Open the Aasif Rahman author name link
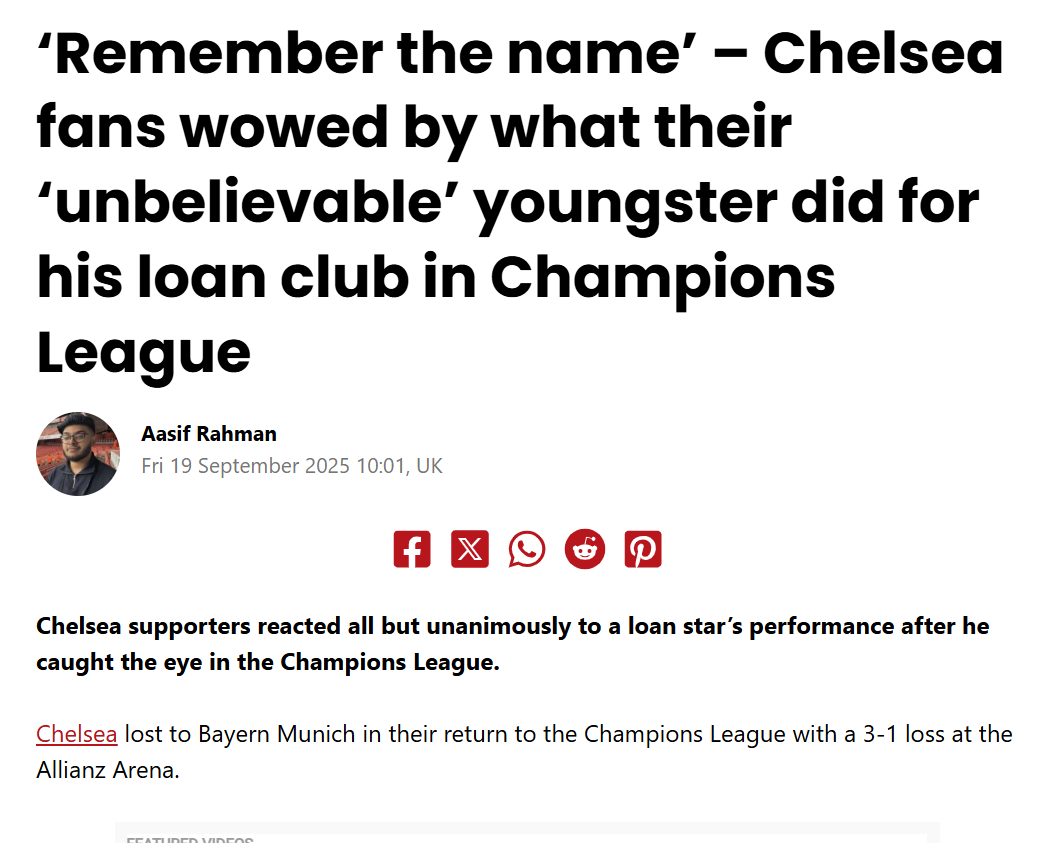The height and width of the screenshot is (843, 1062). [209, 434]
